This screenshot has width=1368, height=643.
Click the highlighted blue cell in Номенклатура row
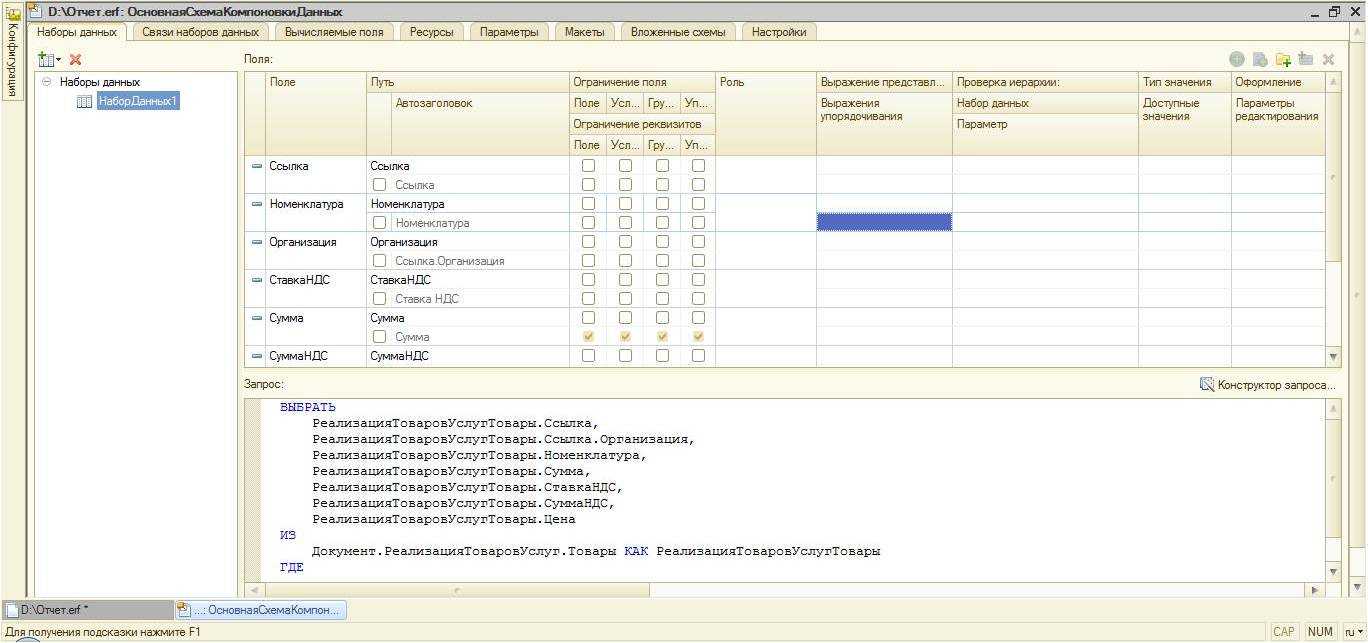pyautogui.click(x=884, y=222)
